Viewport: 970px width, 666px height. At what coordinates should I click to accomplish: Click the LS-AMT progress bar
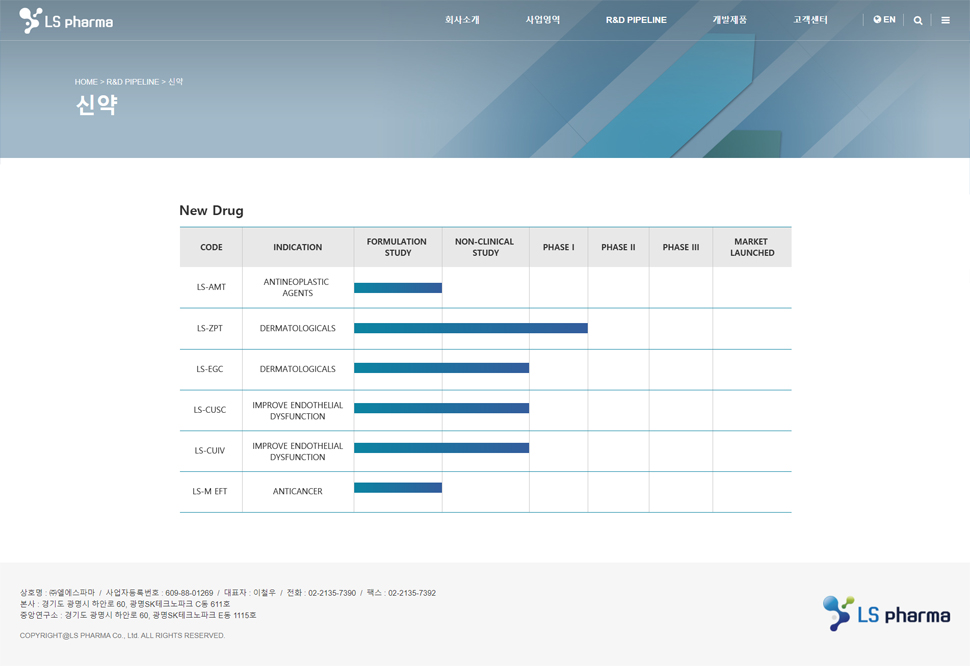tap(398, 288)
